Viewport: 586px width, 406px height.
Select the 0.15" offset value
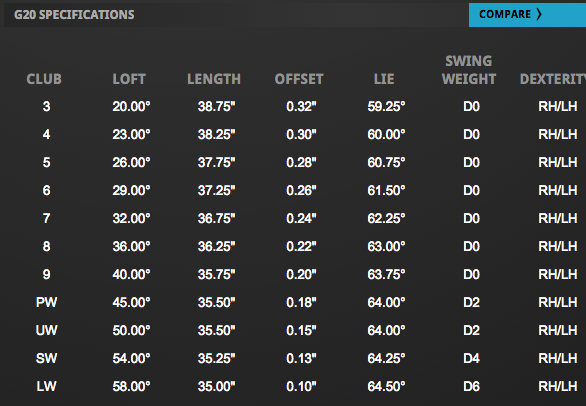(301, 330)
